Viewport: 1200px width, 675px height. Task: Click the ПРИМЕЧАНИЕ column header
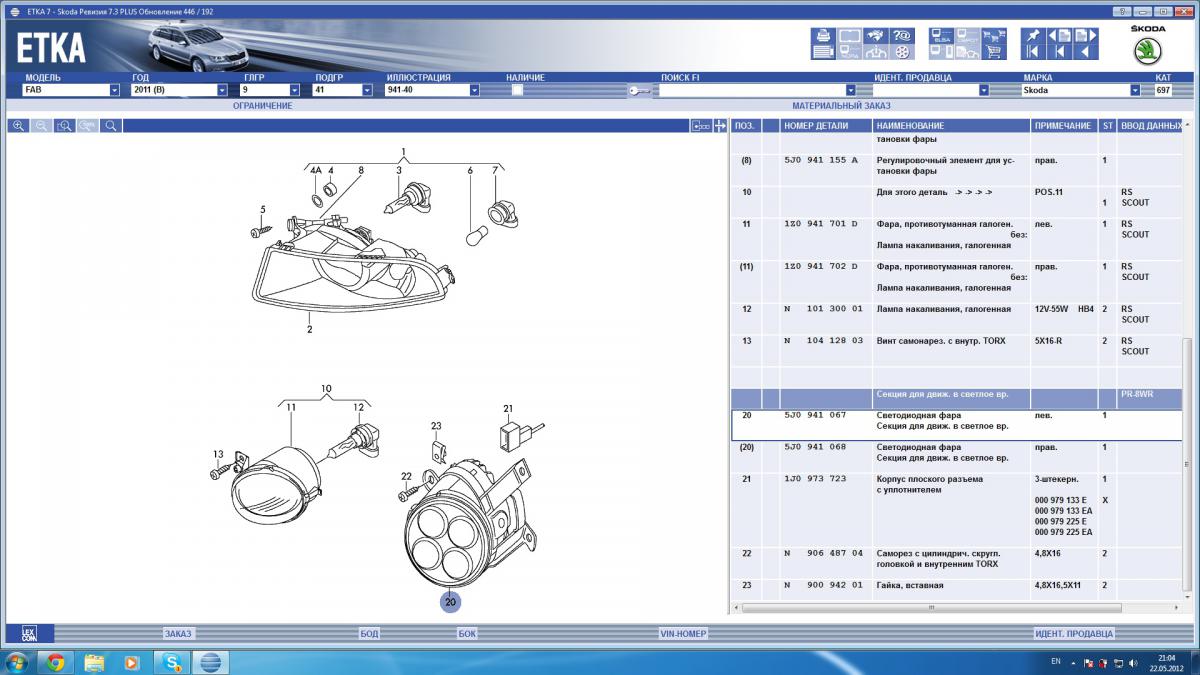pos(1064,126)
